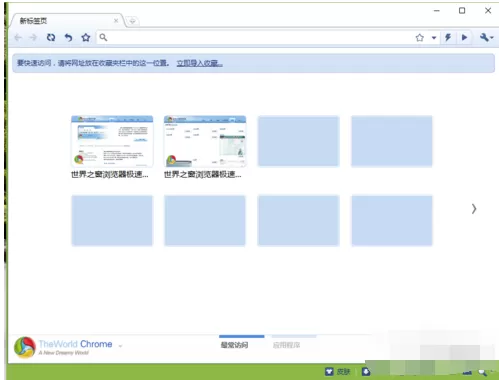Click the undo closed tab arrow icon
The width and height of the screenshot is (499, 380).
coord(68,37)
